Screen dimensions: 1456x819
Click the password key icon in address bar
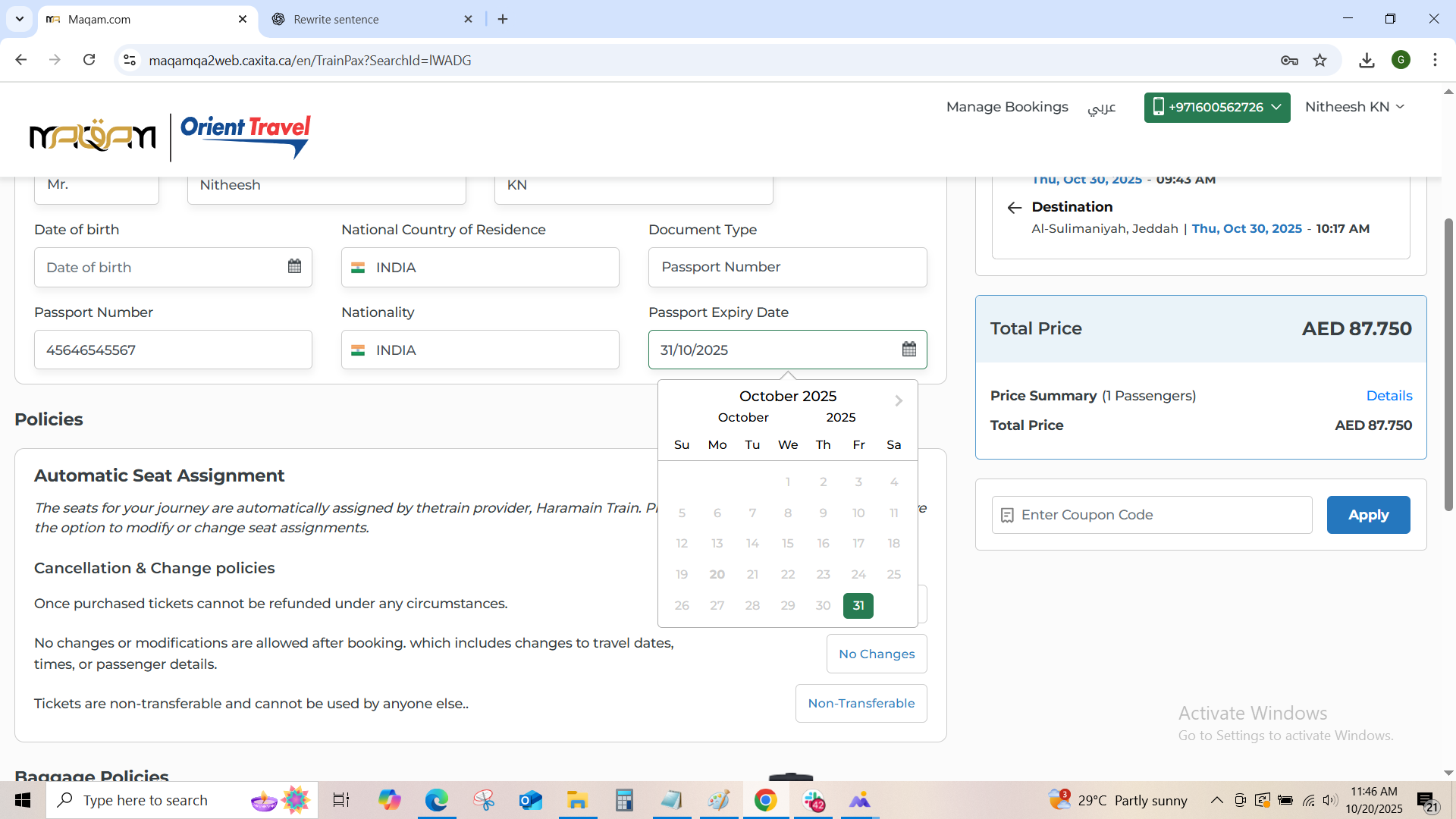[1289, 61]
